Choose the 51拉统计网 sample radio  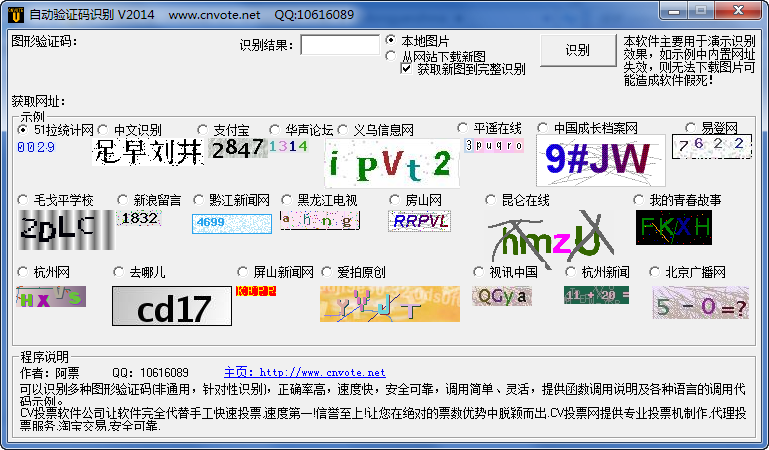pyautogui.click(x=24, y=129)
